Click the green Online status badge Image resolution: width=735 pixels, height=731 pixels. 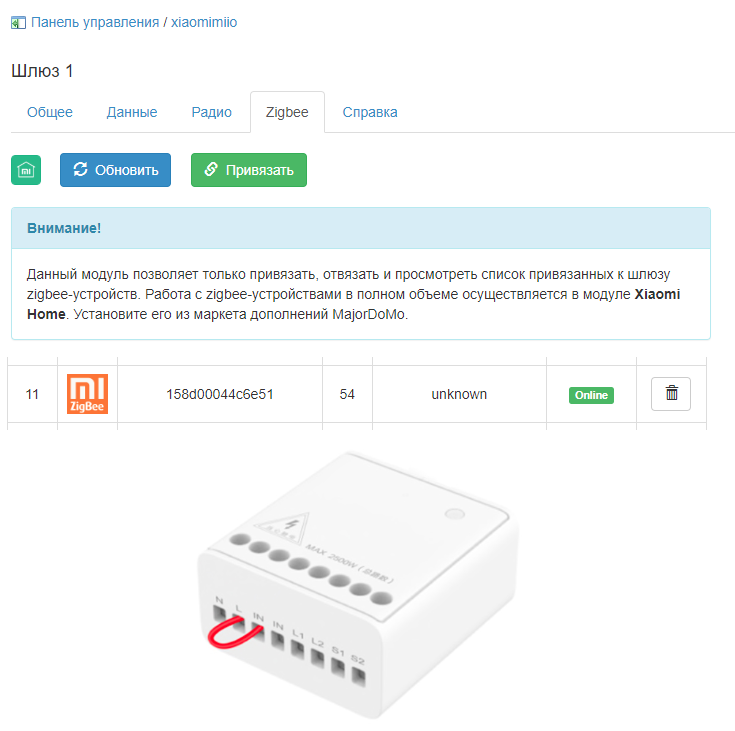[591, 395]
